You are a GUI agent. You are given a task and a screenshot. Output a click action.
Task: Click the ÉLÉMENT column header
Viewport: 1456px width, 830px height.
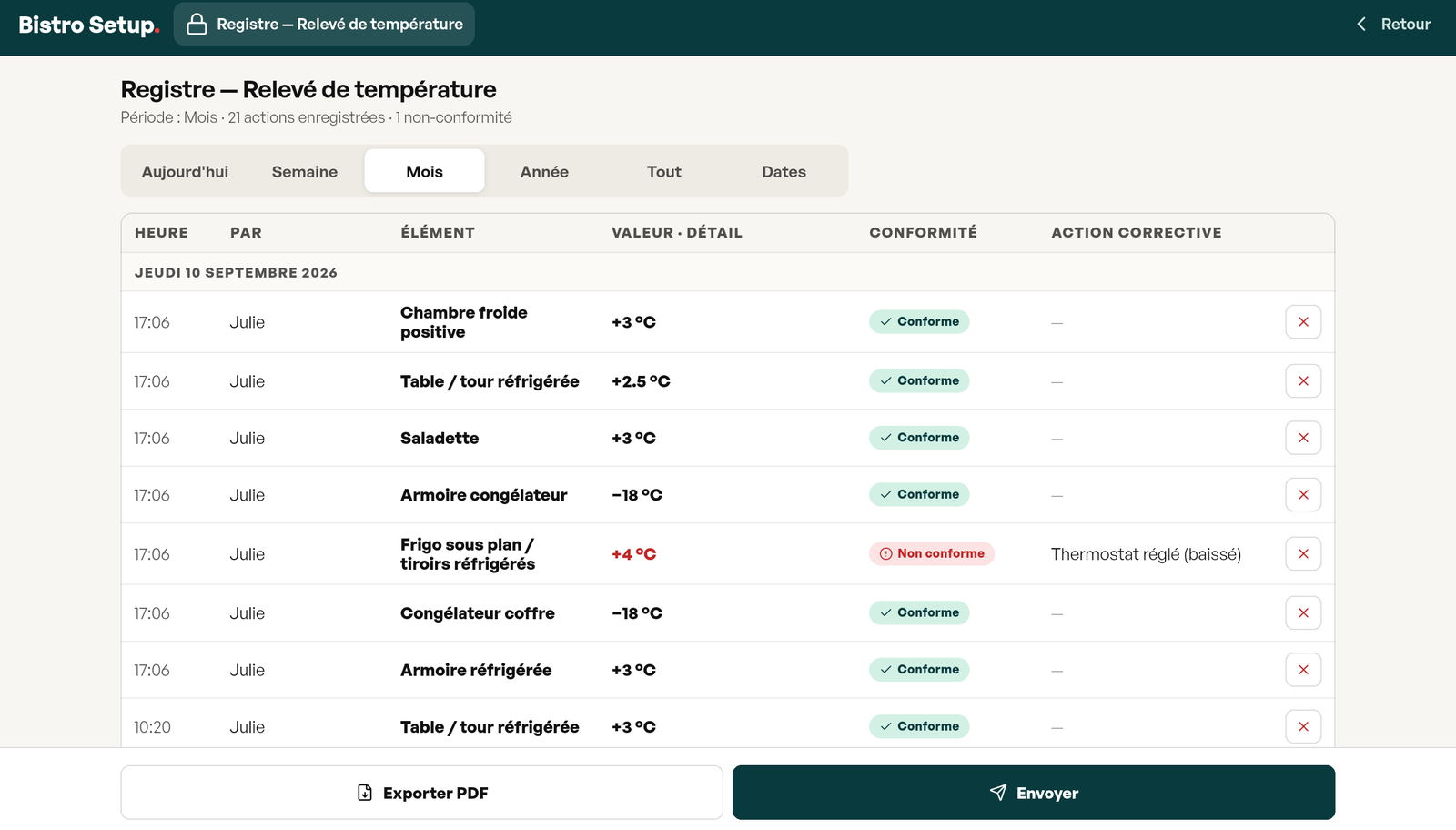tap(438, 233)
